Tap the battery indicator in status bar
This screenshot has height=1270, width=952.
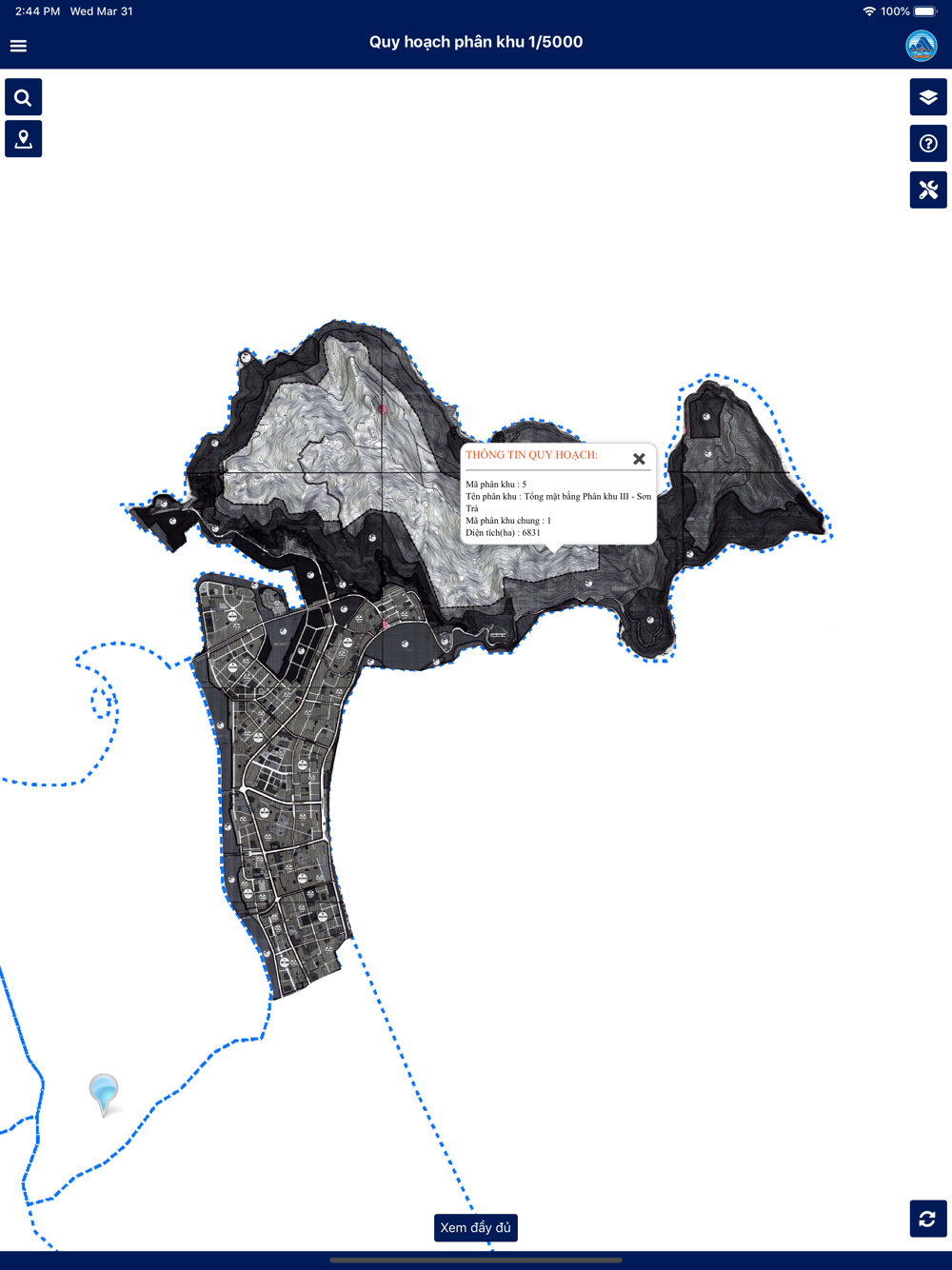click(x=926, y=11)
